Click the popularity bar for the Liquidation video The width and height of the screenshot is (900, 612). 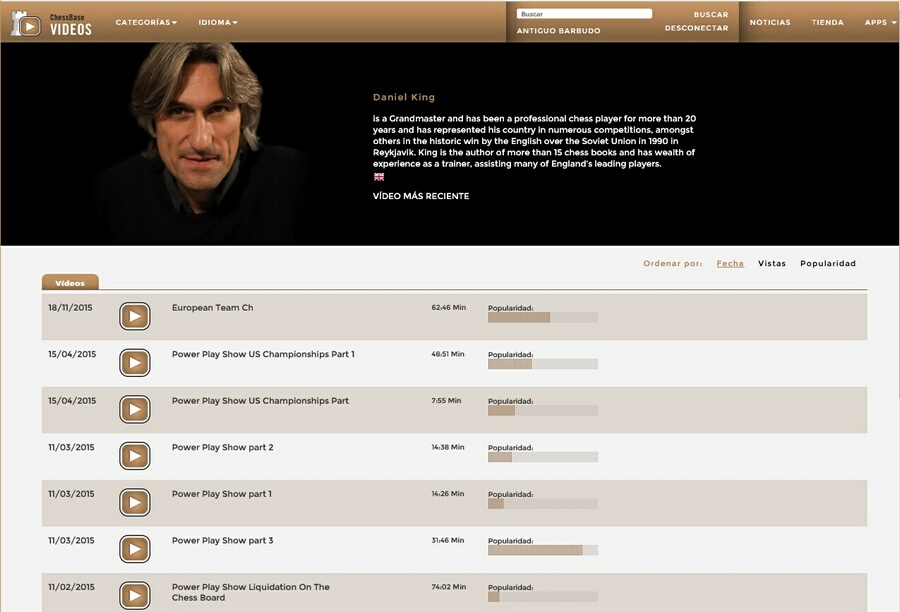pyautogui.click(x=543, y=596)
